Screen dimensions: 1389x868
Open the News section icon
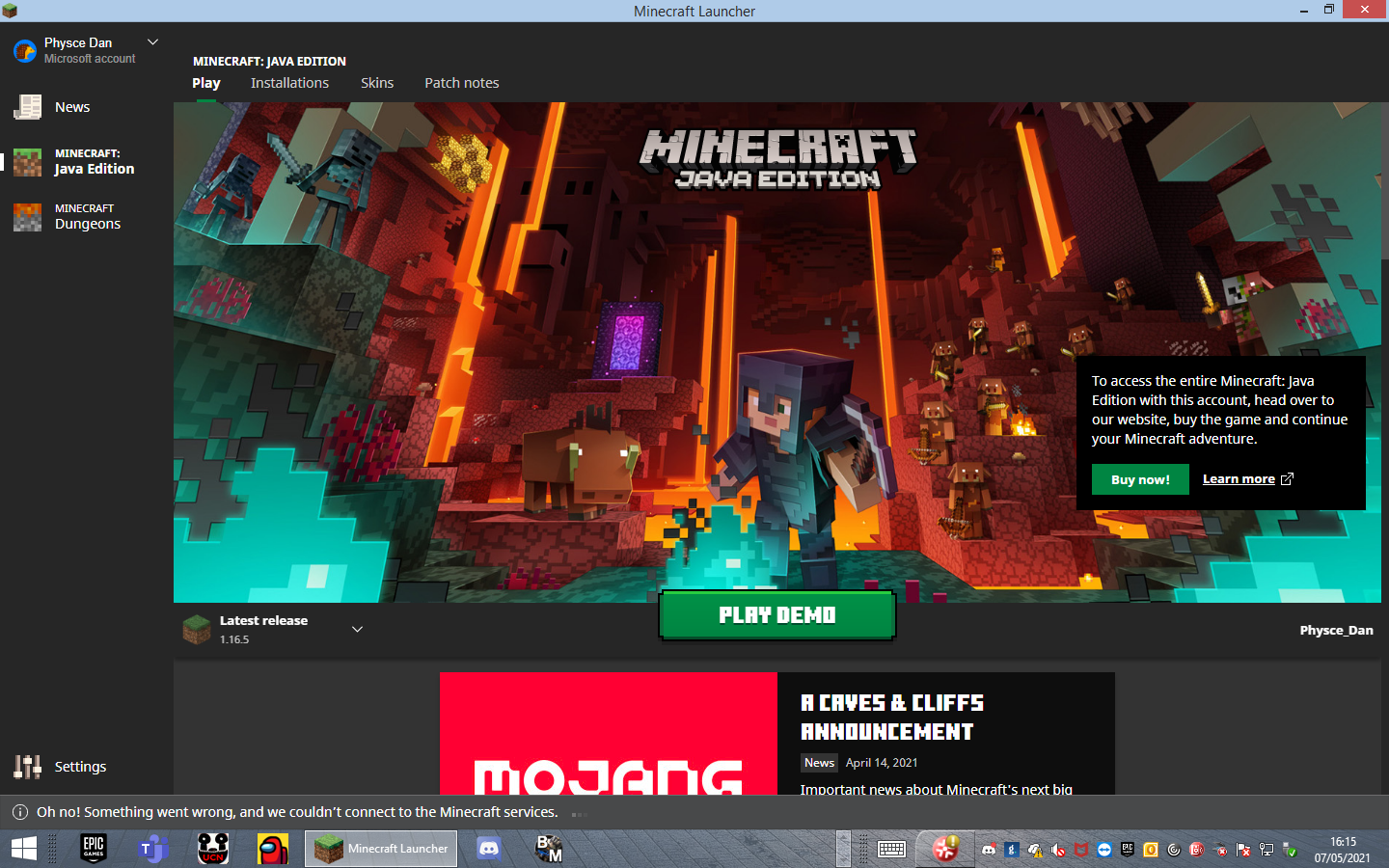(27, 107)
